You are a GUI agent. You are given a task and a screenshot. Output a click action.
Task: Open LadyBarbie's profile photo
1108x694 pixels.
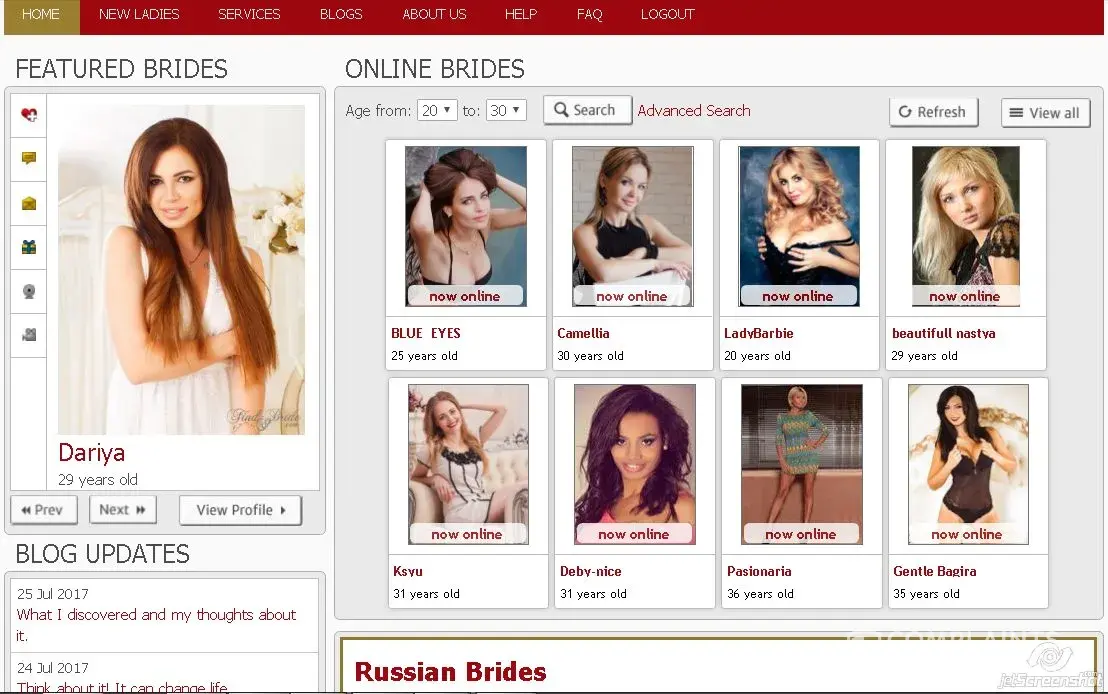click(799, 226)
